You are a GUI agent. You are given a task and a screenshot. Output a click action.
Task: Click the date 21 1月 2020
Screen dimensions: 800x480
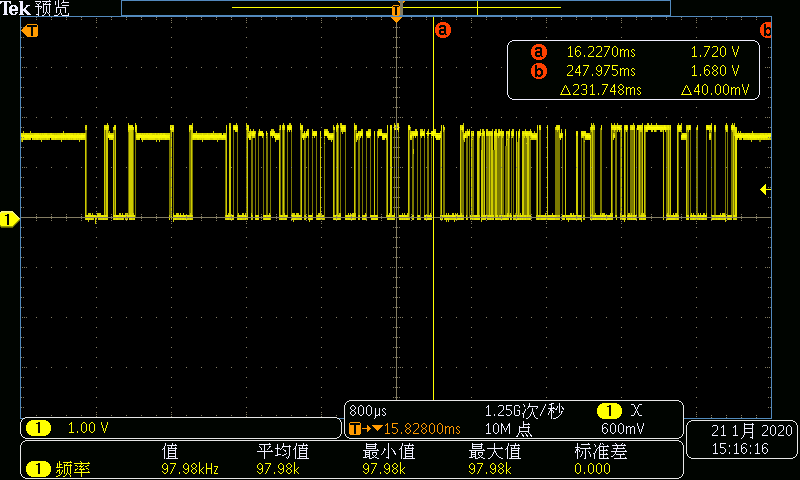tap(752, 431)
